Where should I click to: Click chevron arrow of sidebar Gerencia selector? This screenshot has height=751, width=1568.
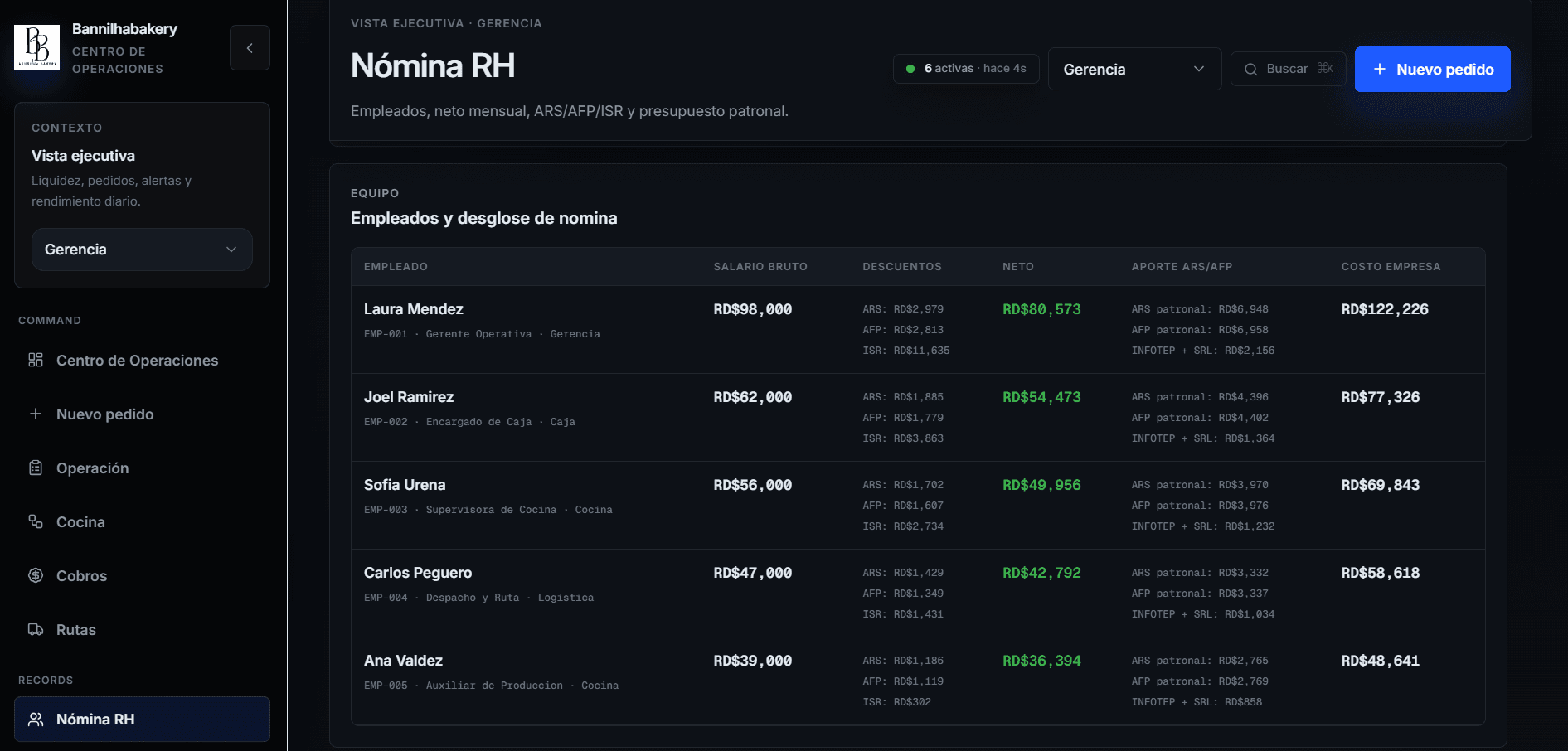[x=231, y=250]
